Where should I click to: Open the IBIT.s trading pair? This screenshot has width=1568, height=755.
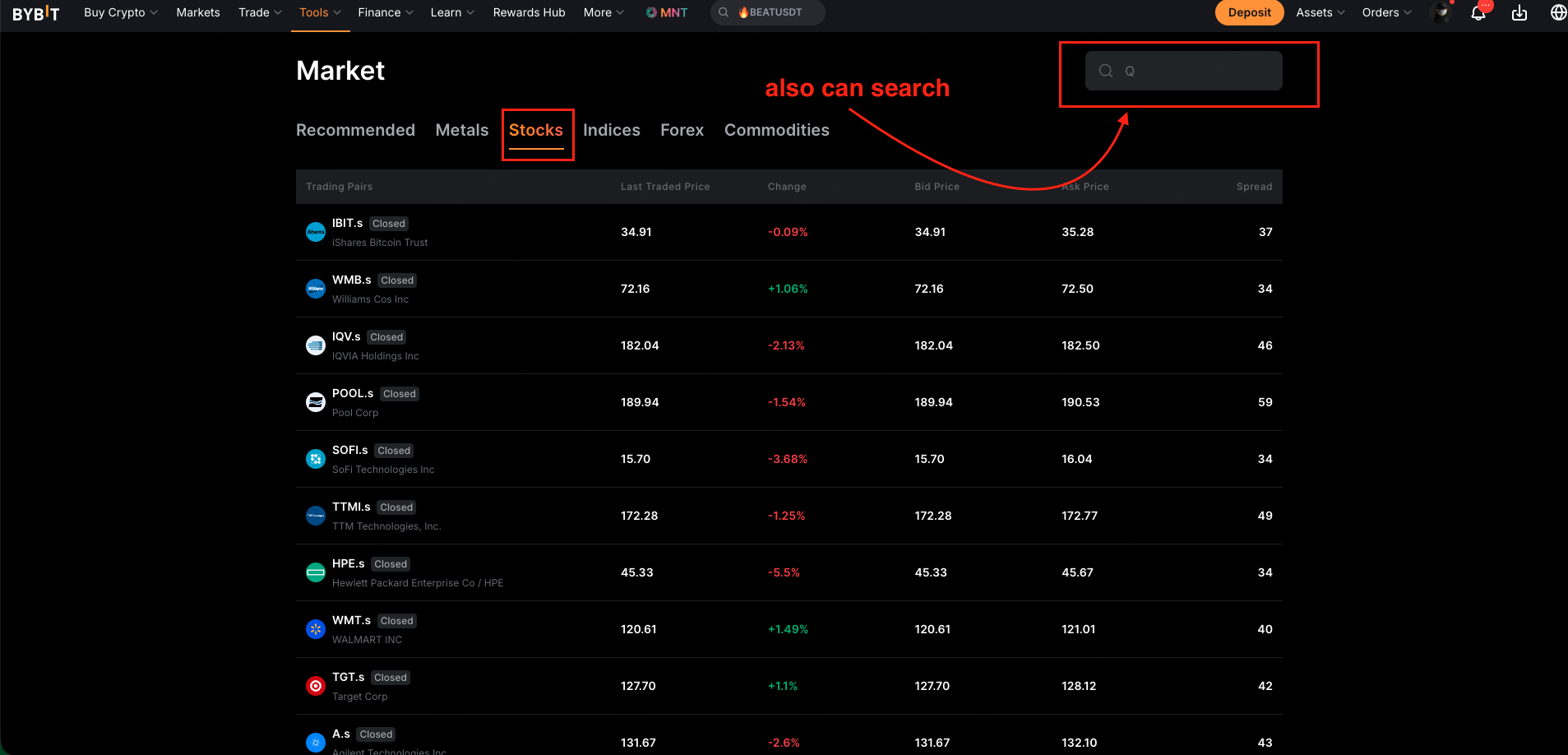[x=789, y=232]
